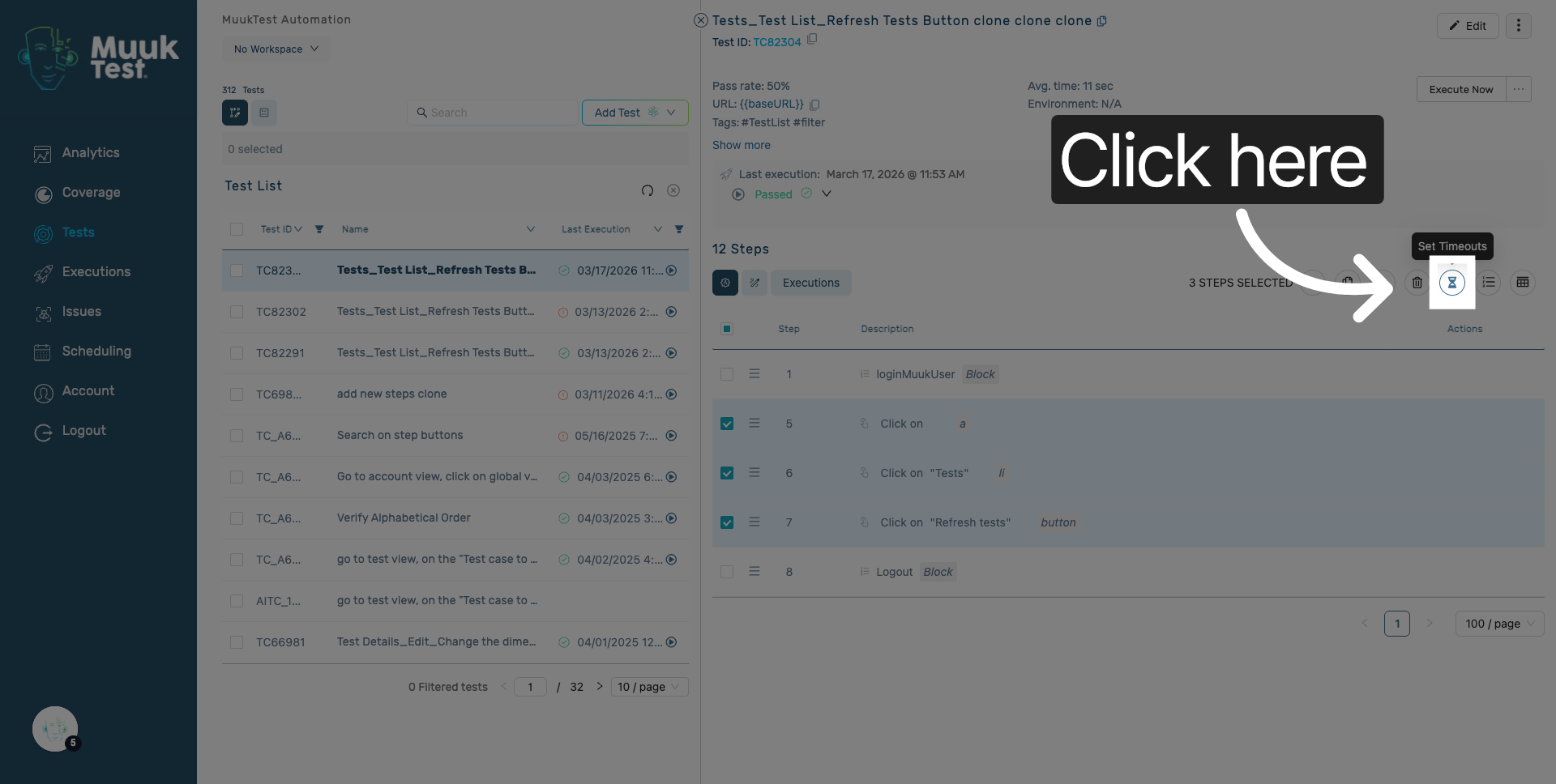Uncheck the checkbox for step 6 Click on "Tests"
The width and height of the screenshot is (1556, 784).
727,473
